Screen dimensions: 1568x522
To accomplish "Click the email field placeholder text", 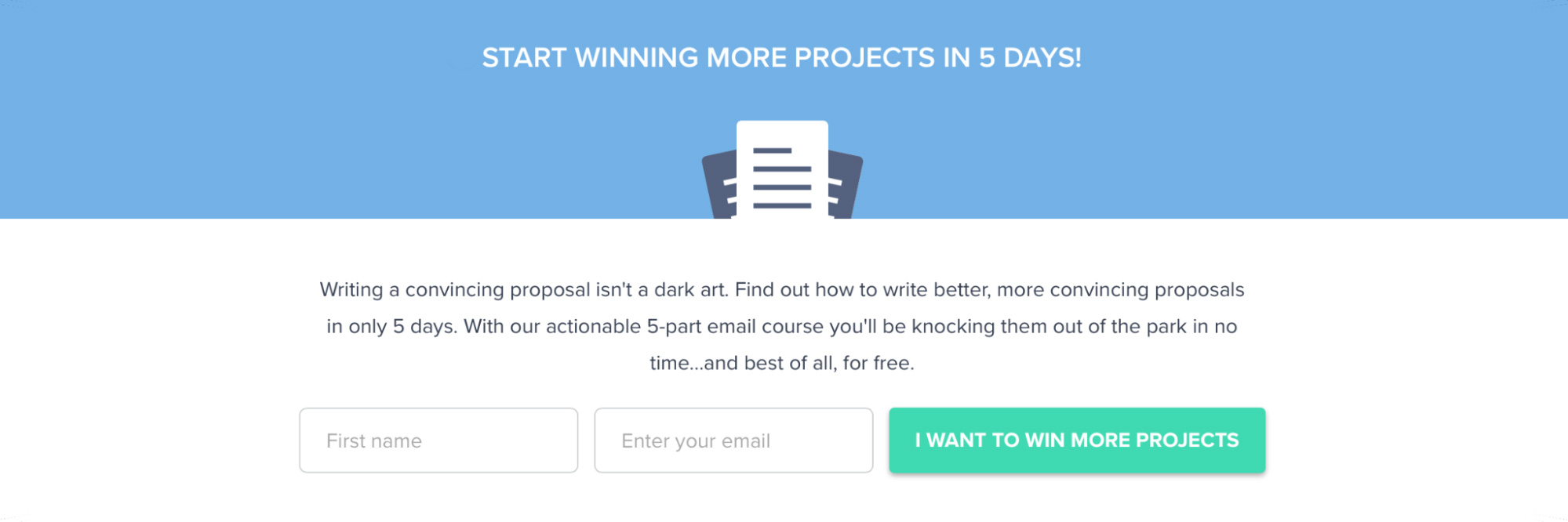I will (695, 440).
